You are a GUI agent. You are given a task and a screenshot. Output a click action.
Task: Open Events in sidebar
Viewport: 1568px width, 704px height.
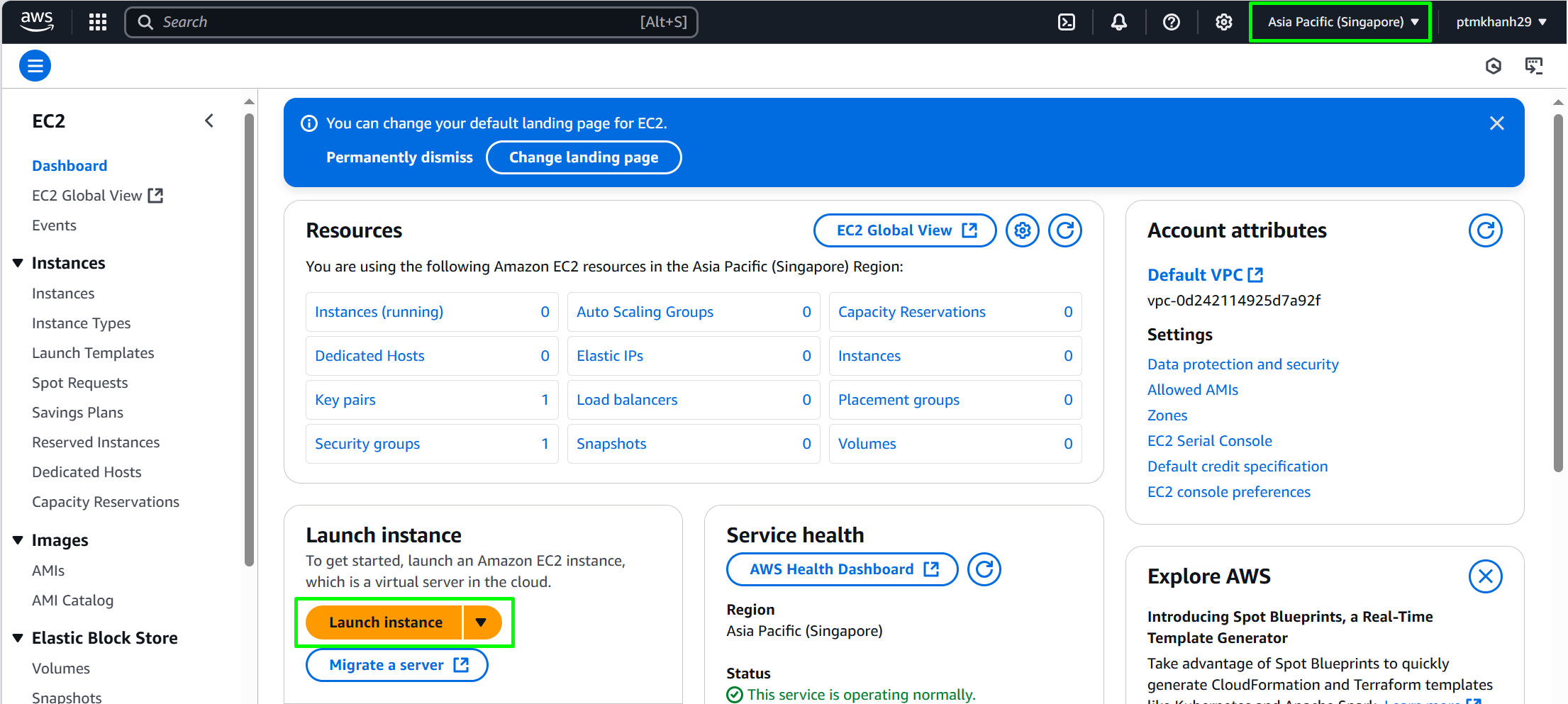tap(54, 225)
